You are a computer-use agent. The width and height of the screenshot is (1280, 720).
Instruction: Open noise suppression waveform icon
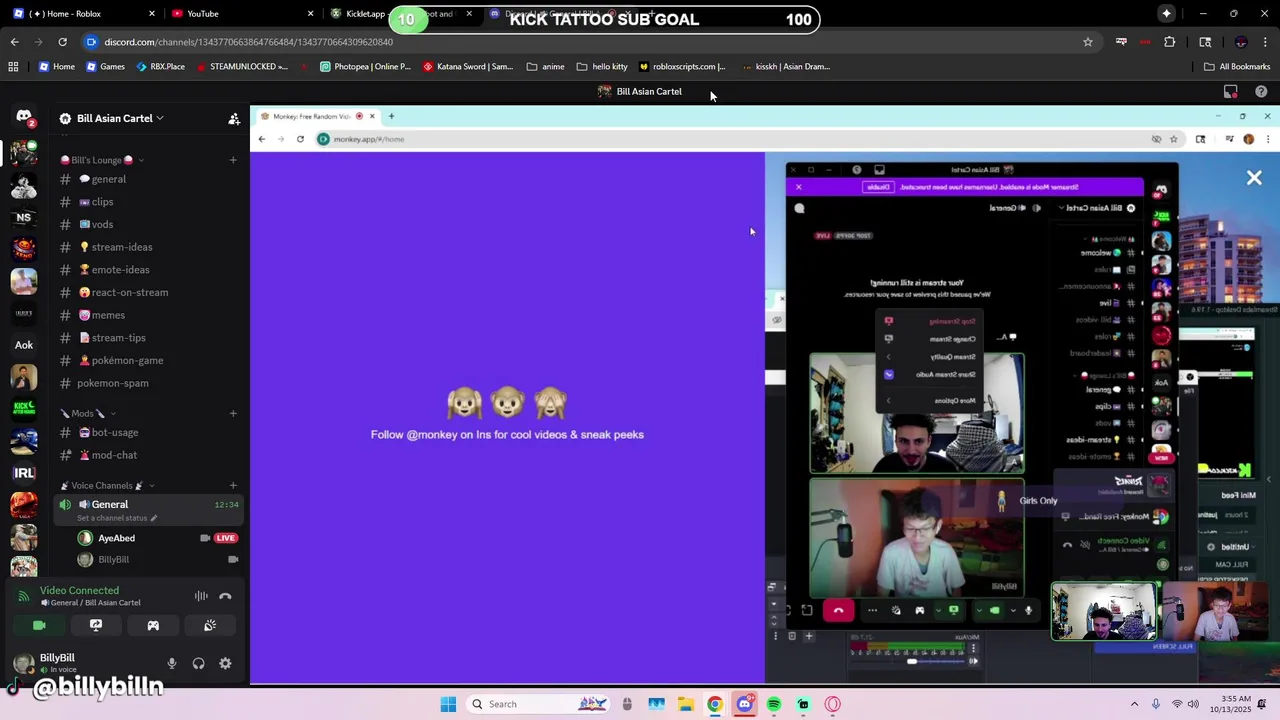pos(201,596)
